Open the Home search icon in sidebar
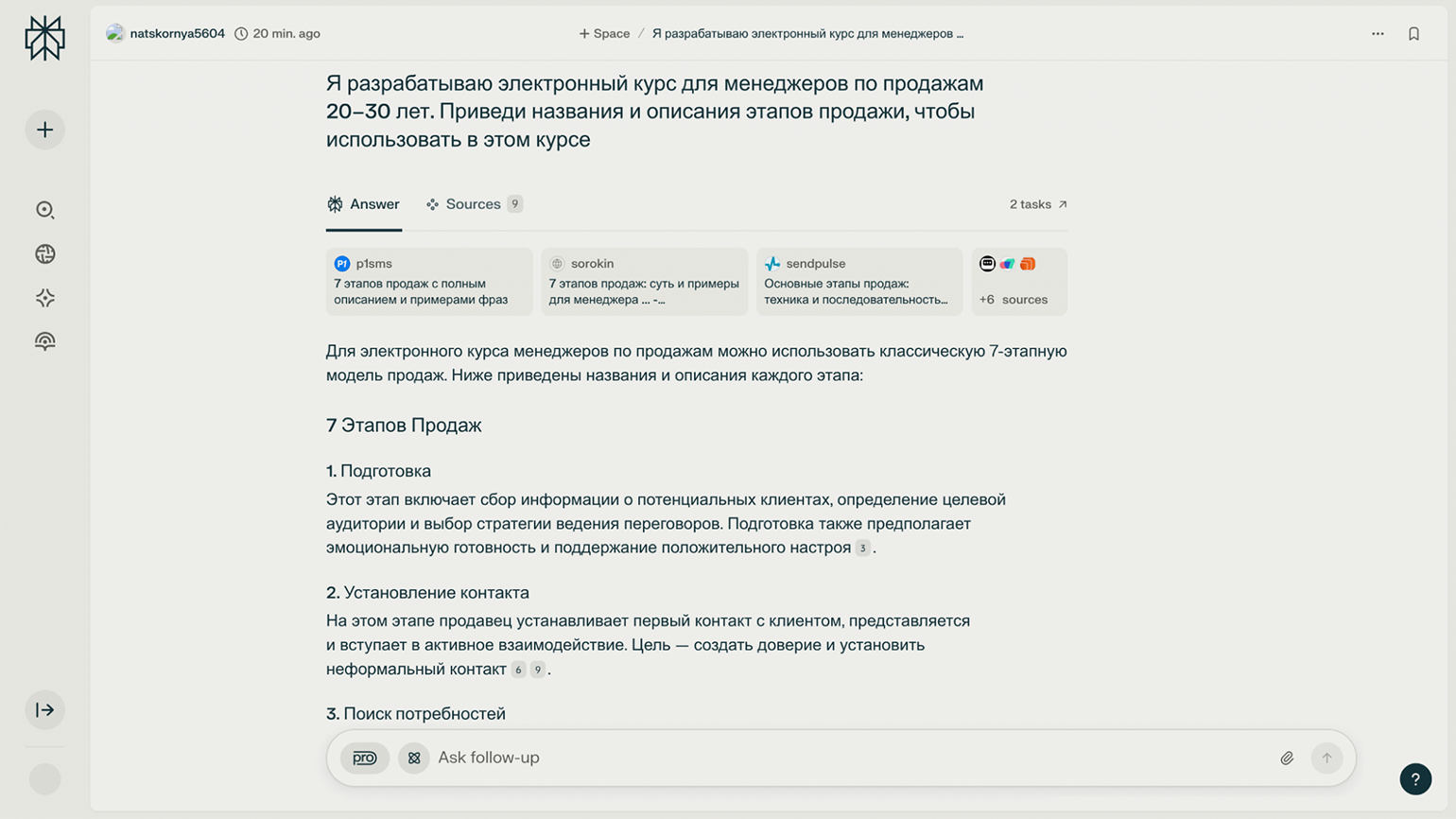 [x=44, y=210]
